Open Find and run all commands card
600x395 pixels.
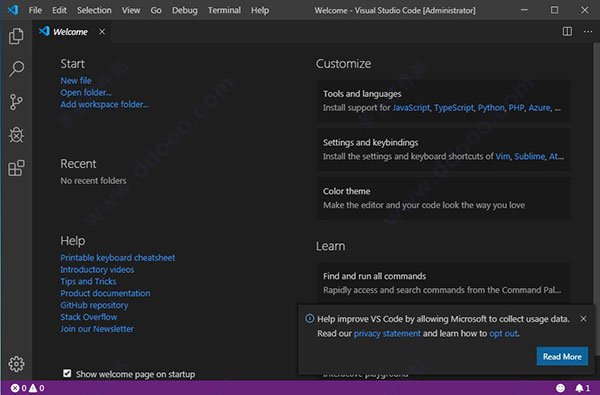point(443,283)
